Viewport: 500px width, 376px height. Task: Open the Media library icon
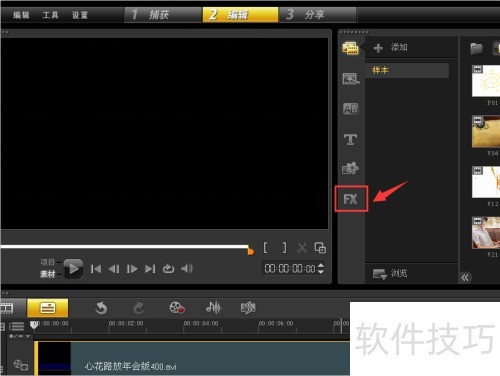coord(350,49)
